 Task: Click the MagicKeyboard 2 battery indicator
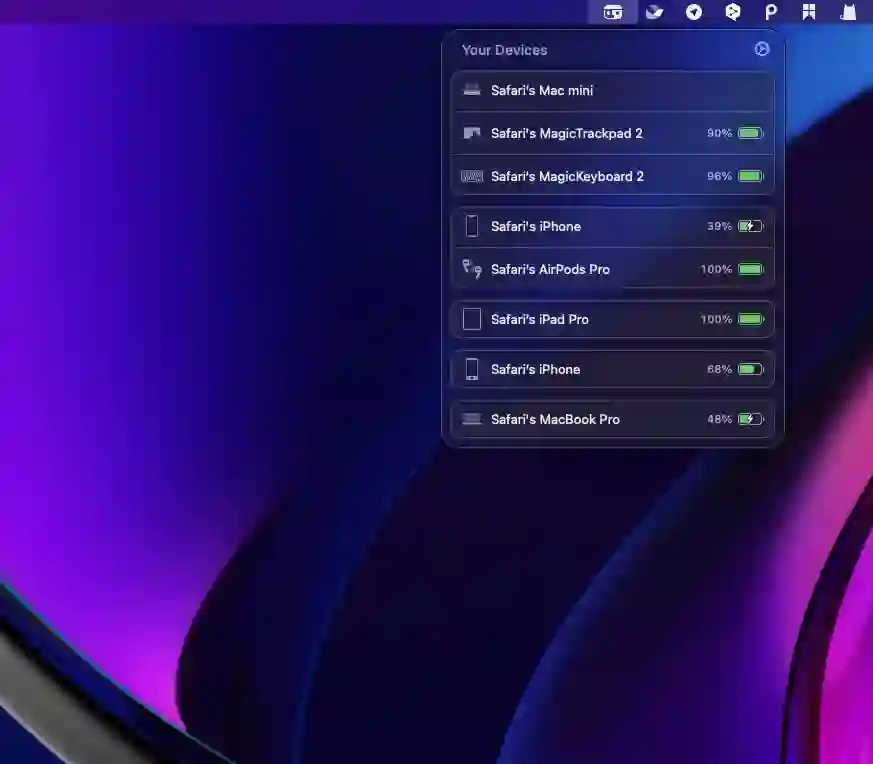pyautogui.click(x=751, y=176)
